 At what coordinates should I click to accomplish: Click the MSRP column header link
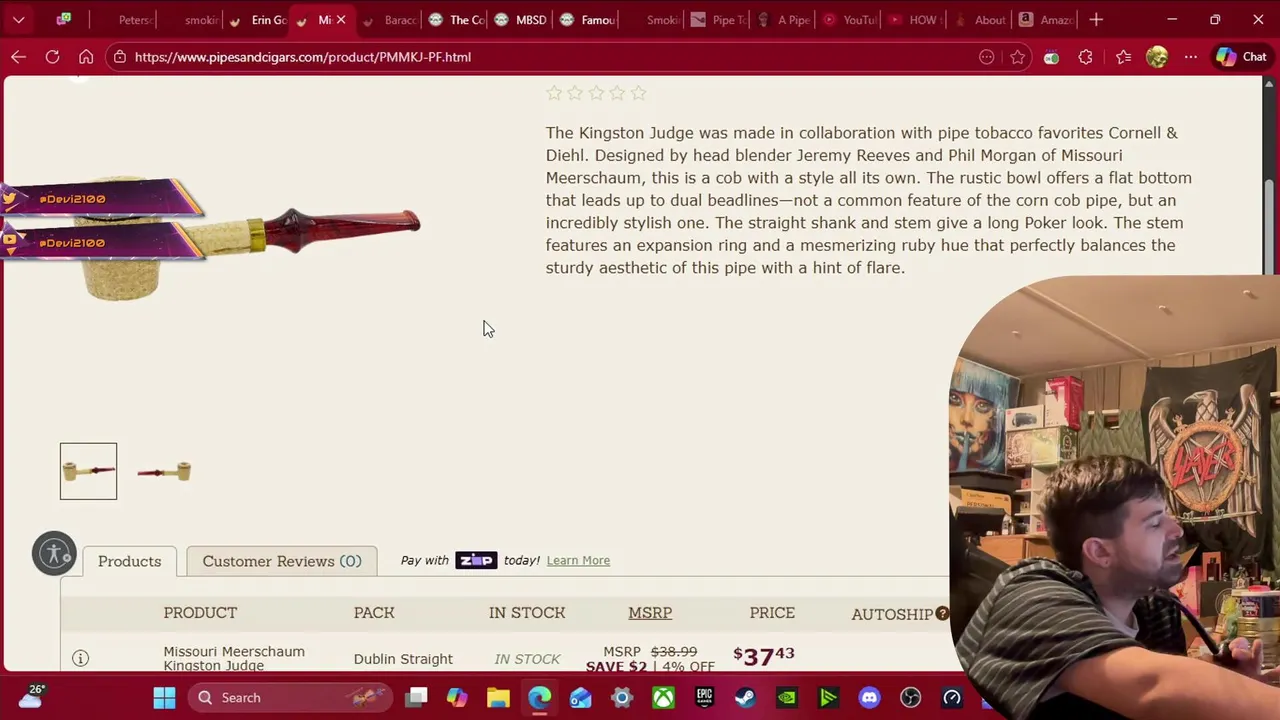click(650, 612)
